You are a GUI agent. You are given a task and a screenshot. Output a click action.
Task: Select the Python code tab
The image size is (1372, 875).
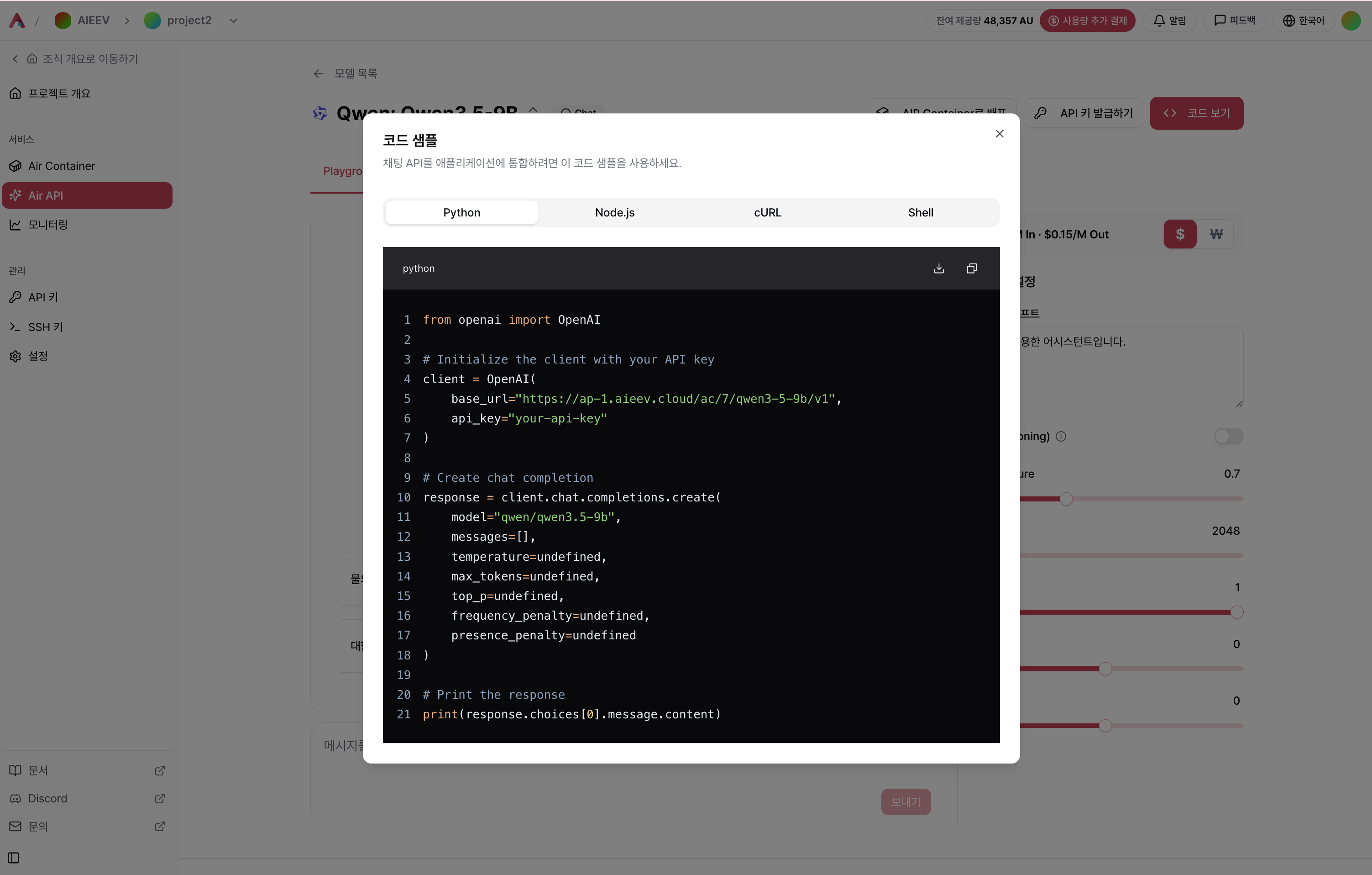click(461, 213)
